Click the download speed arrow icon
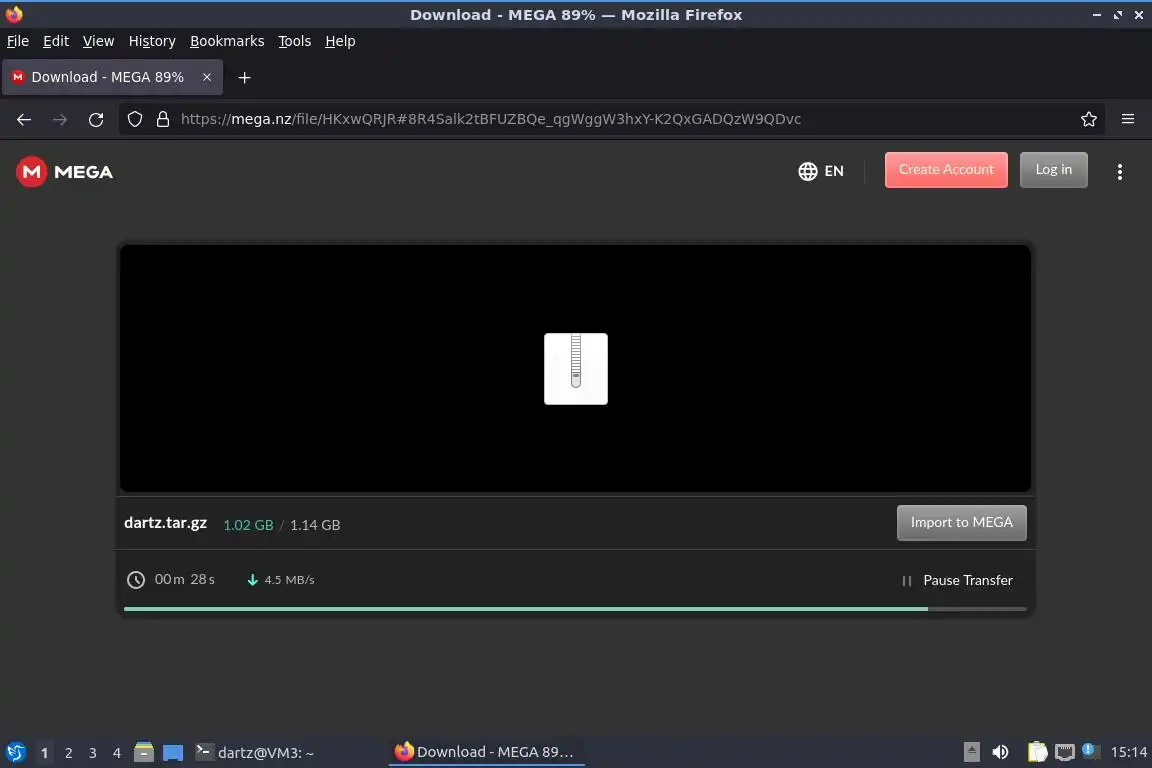Image resolution: width=1152 pixels, height=768 pixels. click(252, 580)
